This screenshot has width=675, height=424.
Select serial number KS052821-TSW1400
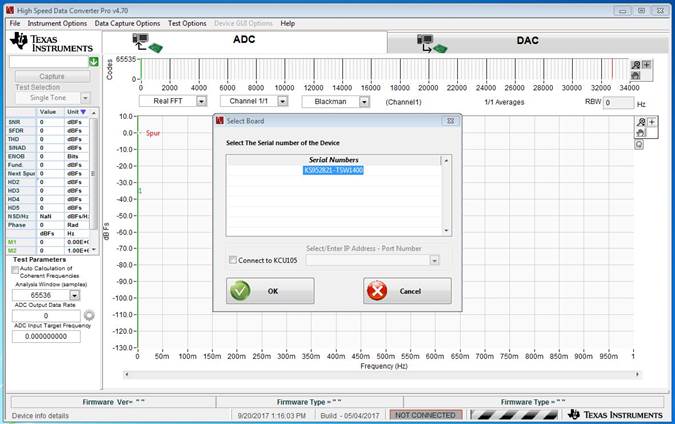coord(334,170)
